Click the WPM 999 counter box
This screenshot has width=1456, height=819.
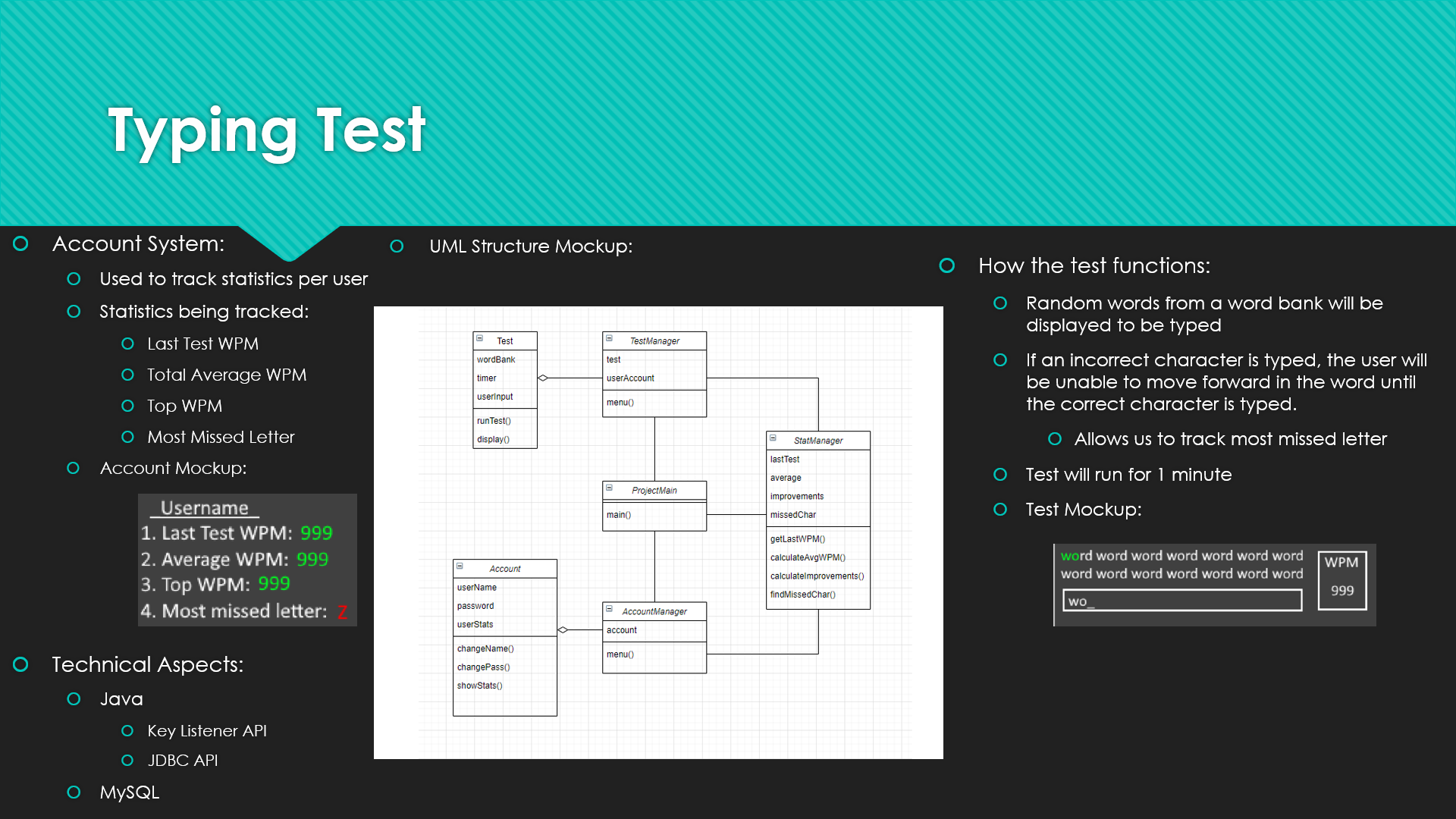point(1341,580)
